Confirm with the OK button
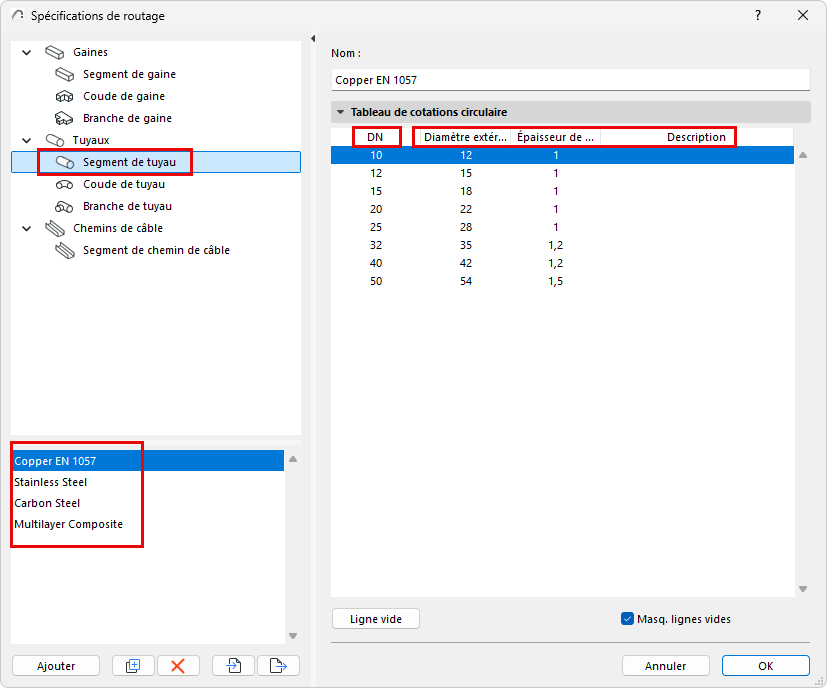The height and width of the screenshot is (688, 827). pos(765,666)
